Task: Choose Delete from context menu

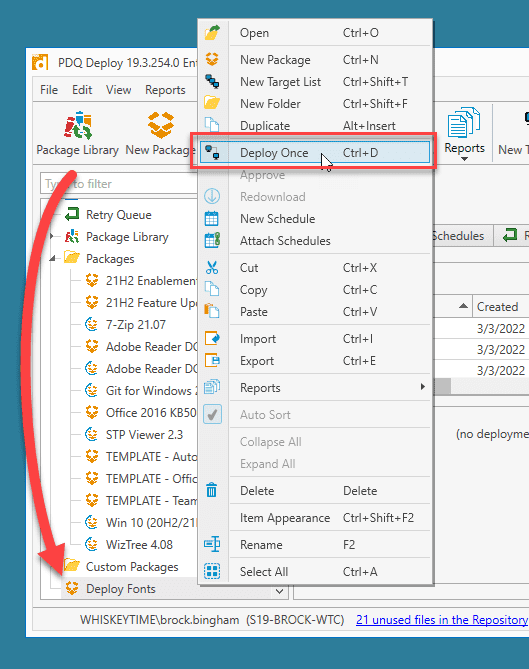Action: coord(314,491)
